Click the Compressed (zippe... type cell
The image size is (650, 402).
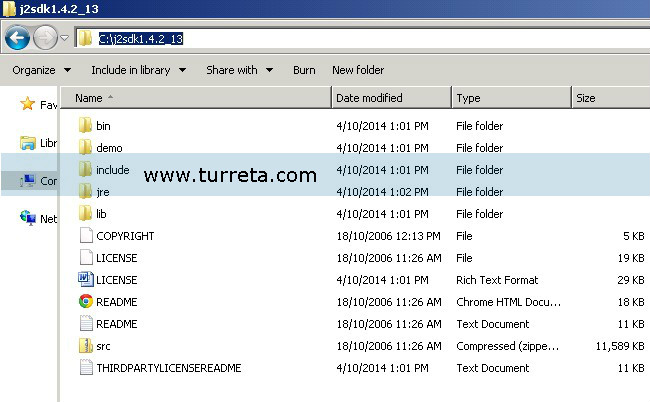[x=507, y=346]
